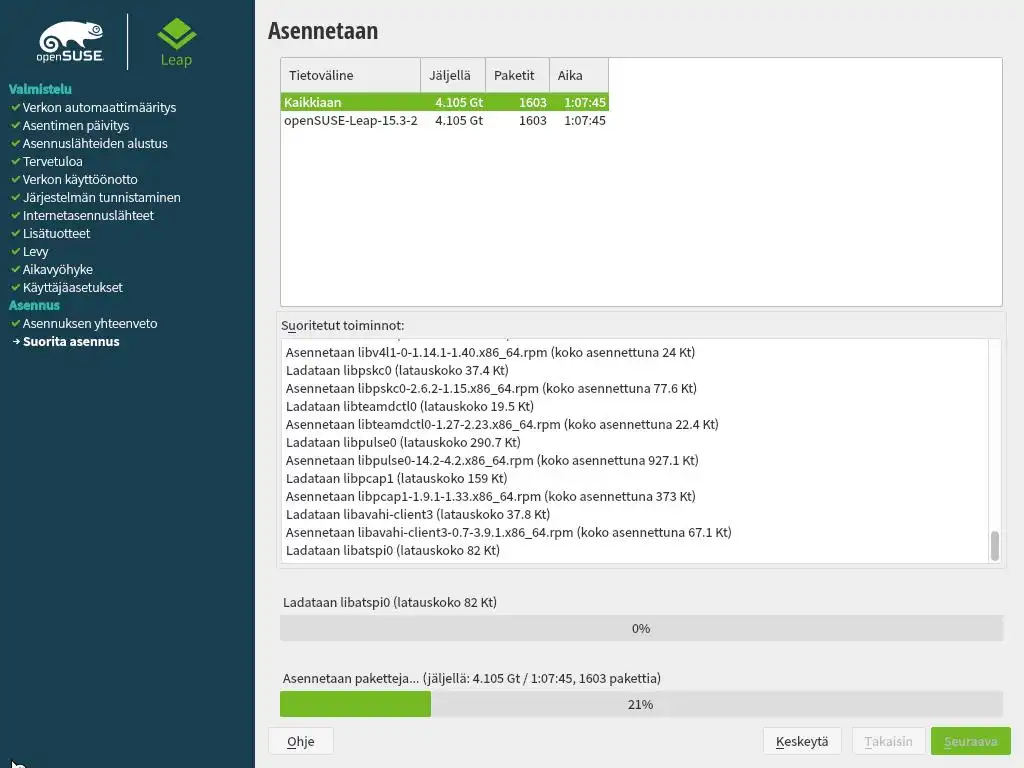Select Internetasennuslähteet step
This screenshot has height=768, width=1024.
click(88, 215)
